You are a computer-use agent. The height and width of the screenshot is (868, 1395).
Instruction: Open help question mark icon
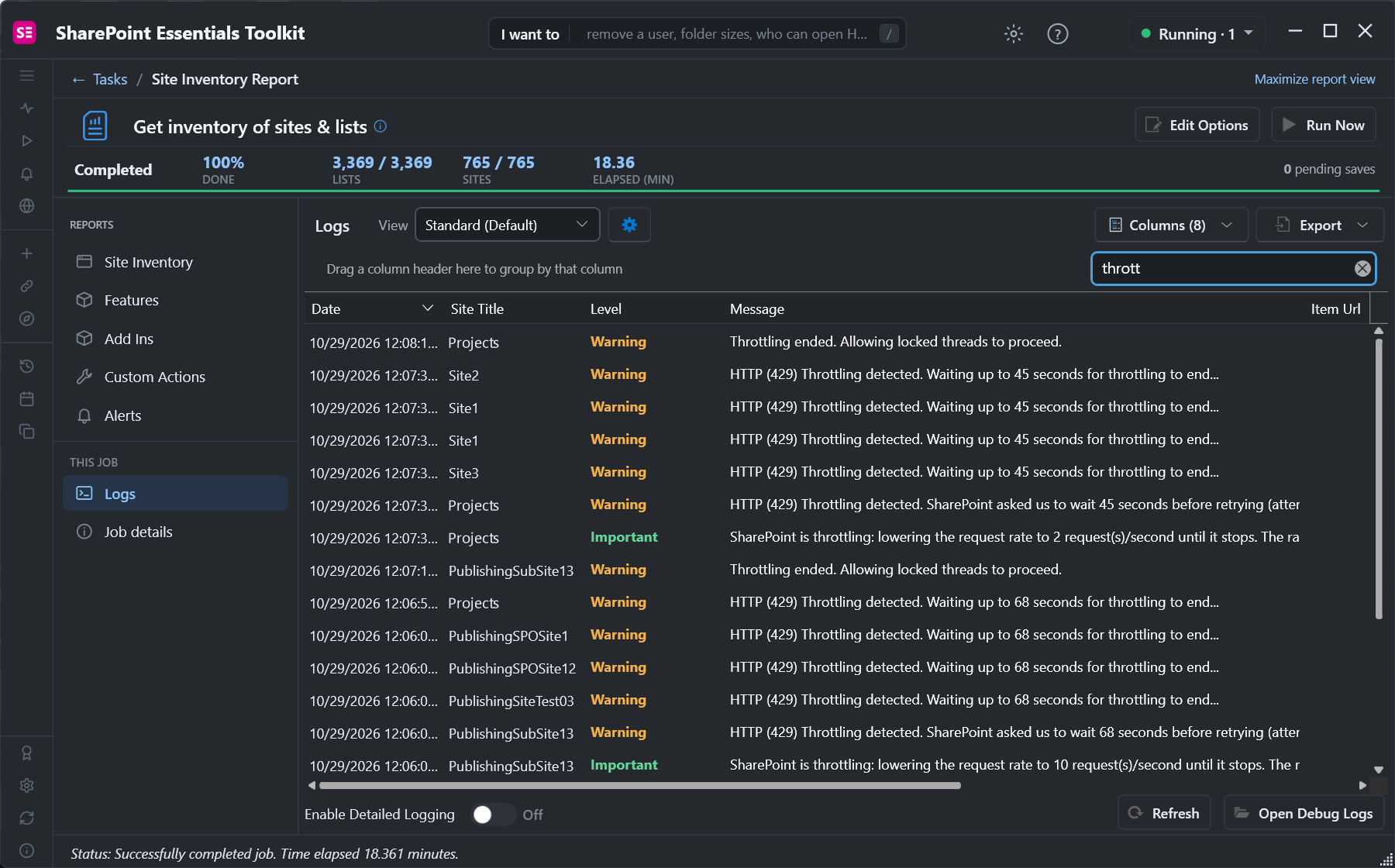point(1057,33)
